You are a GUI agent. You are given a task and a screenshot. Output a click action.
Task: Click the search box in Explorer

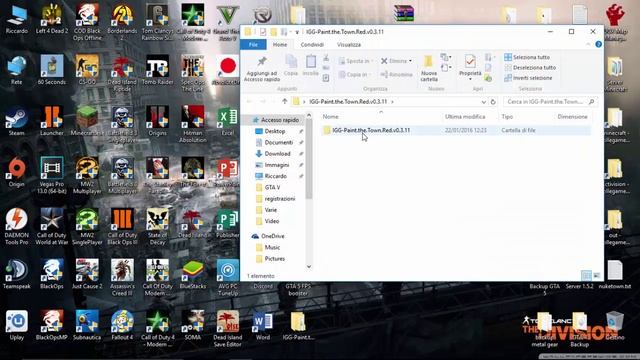(x=551, y=102)
